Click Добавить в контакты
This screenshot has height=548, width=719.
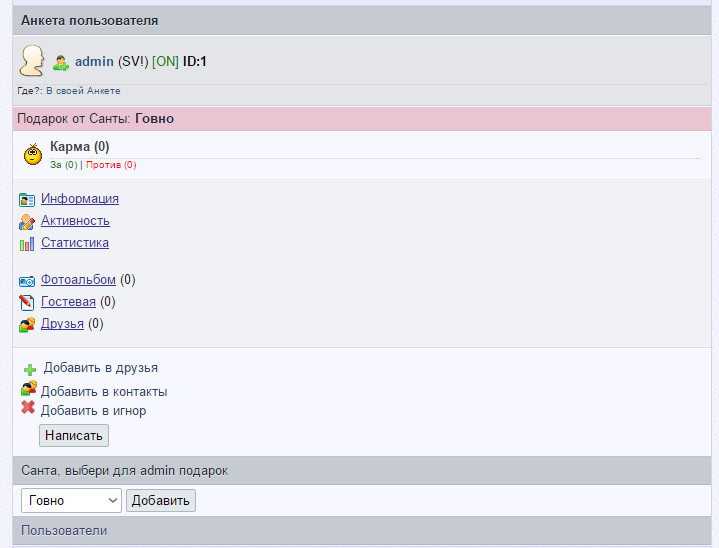pos(104,391)
